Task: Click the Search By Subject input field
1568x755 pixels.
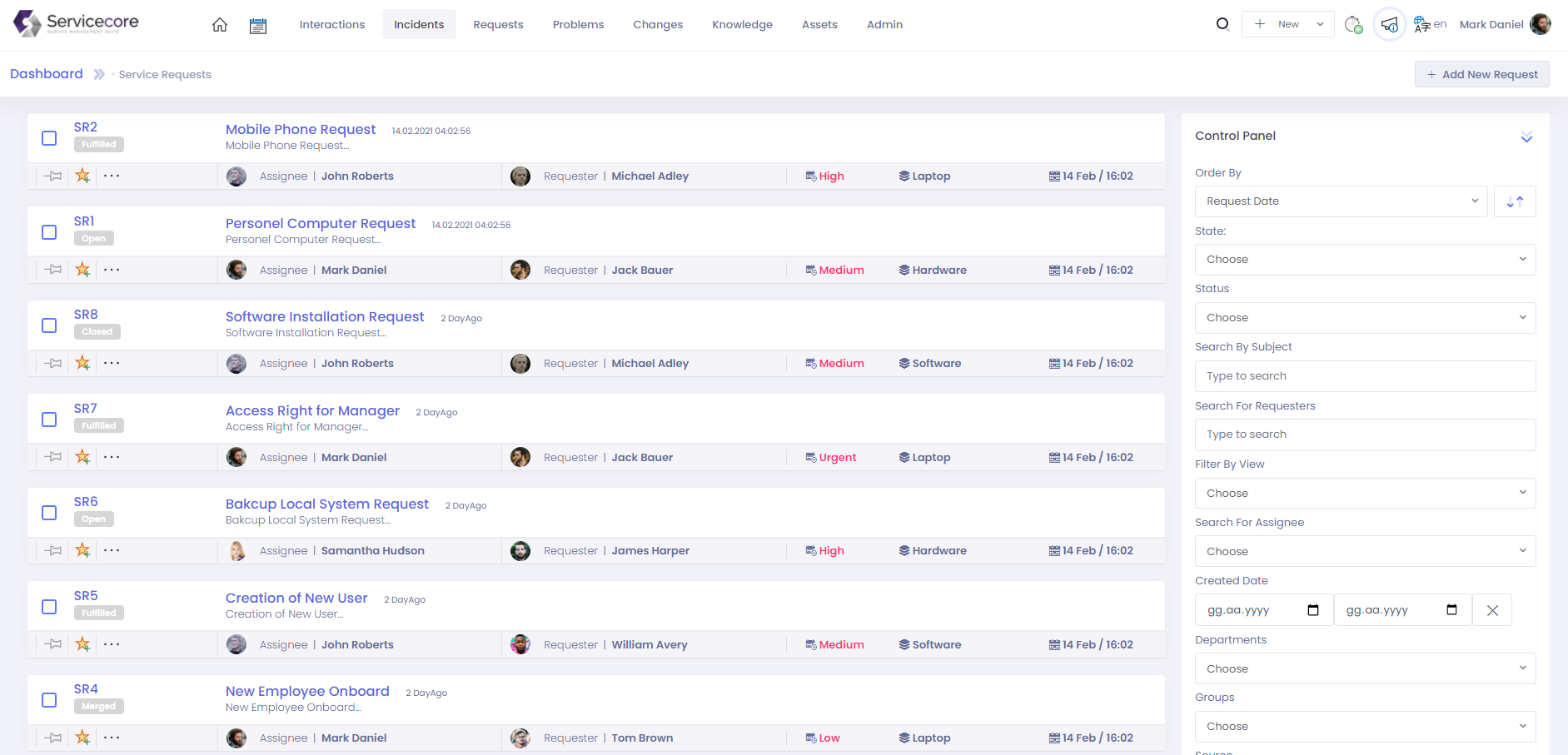Action: [x=1365, y=376]
